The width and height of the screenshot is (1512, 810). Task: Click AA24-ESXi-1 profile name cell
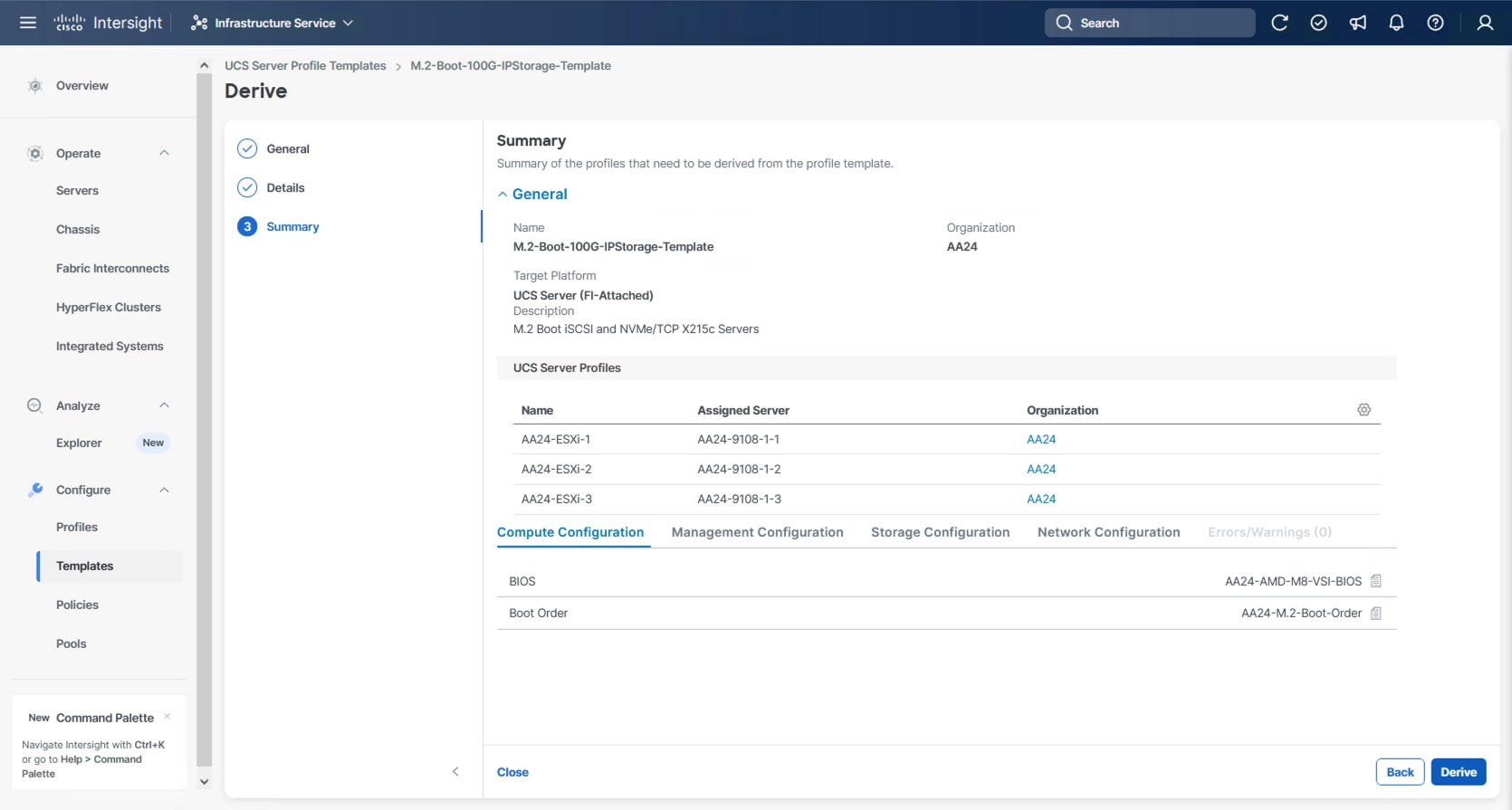coord(556,440)
